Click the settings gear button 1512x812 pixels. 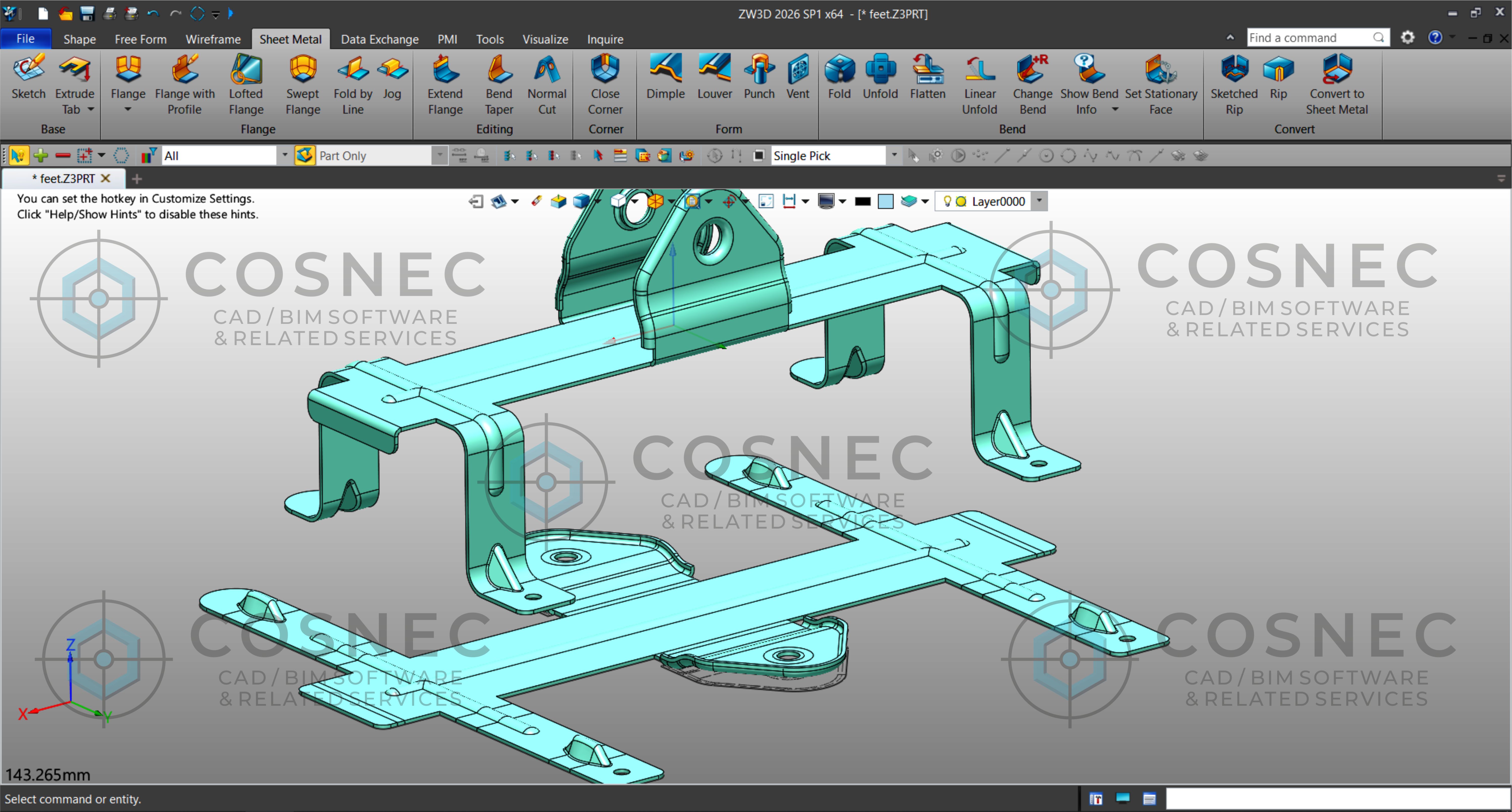pos(1407,37)
